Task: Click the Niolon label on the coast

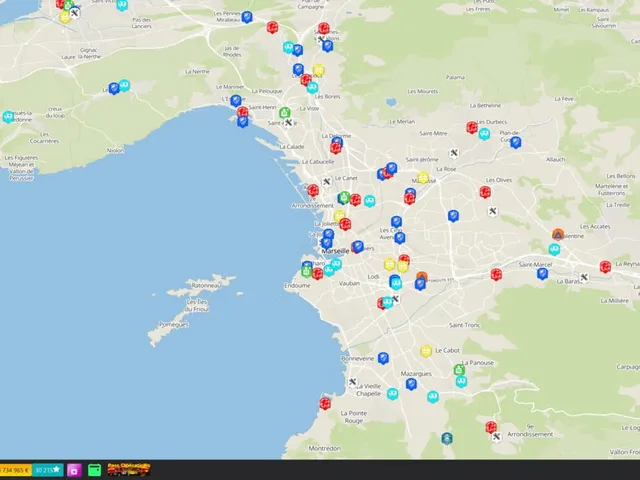Action: [115, 151]
